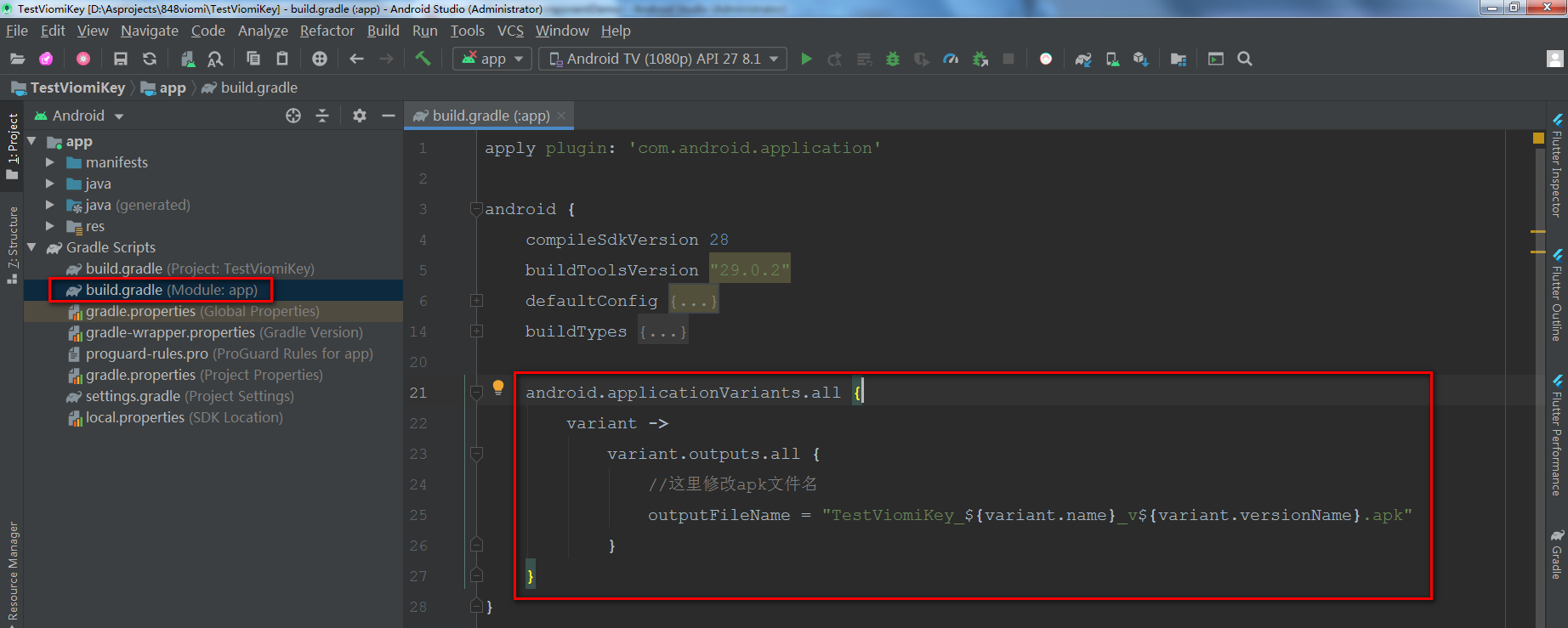Run the app with the green play icon
Screen dimensions: 1568x628
click(x=806, y=59)
